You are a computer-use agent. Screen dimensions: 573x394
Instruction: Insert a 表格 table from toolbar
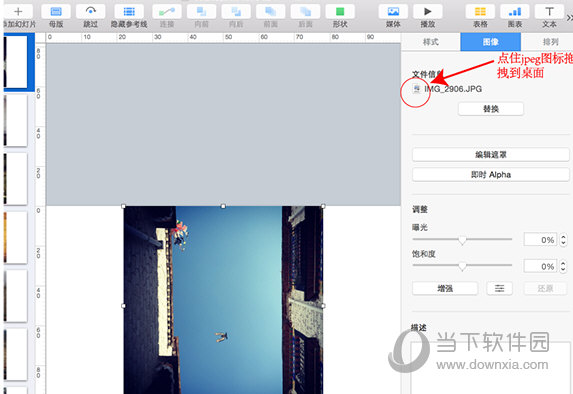(x=480, y=12)
